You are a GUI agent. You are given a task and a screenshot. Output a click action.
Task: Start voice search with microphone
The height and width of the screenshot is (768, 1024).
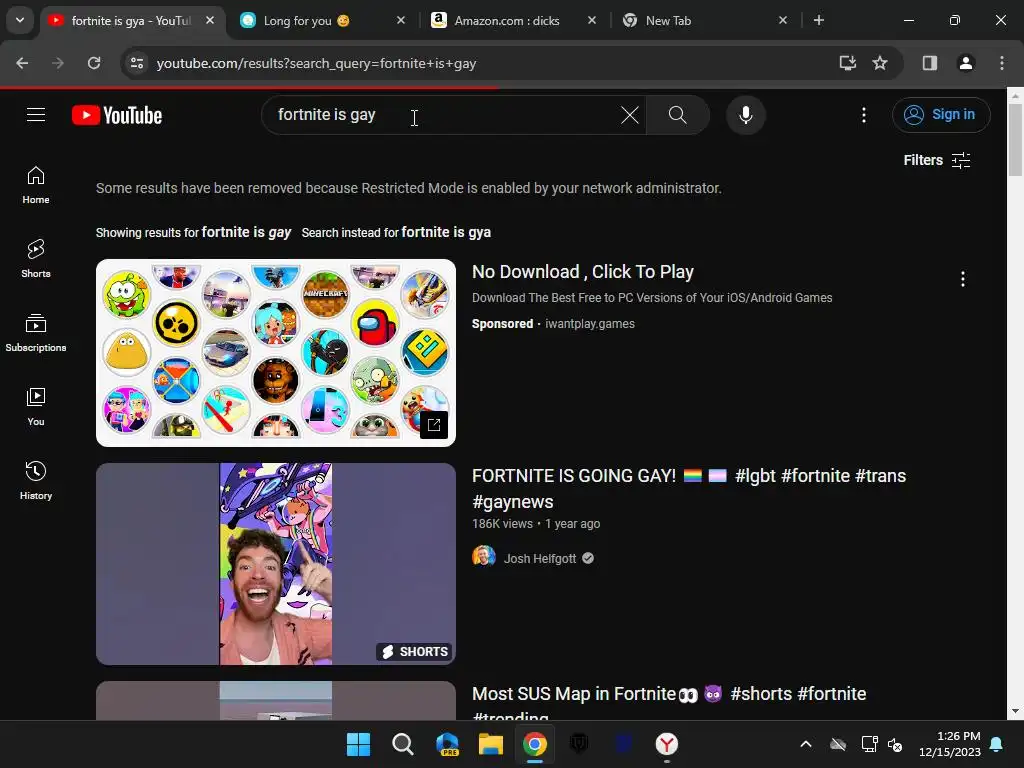[x=745, y=115]
